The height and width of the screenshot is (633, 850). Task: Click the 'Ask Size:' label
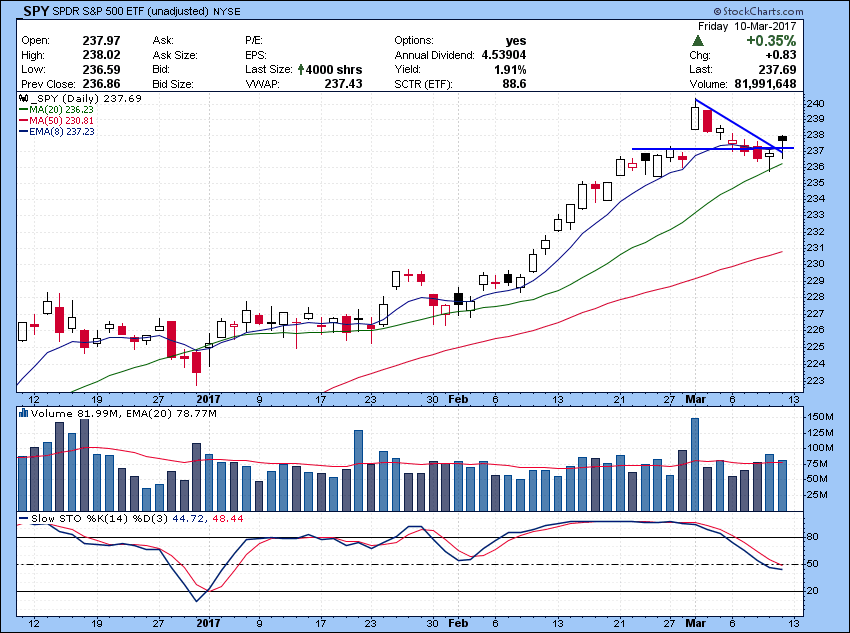[x=175, y=55]
